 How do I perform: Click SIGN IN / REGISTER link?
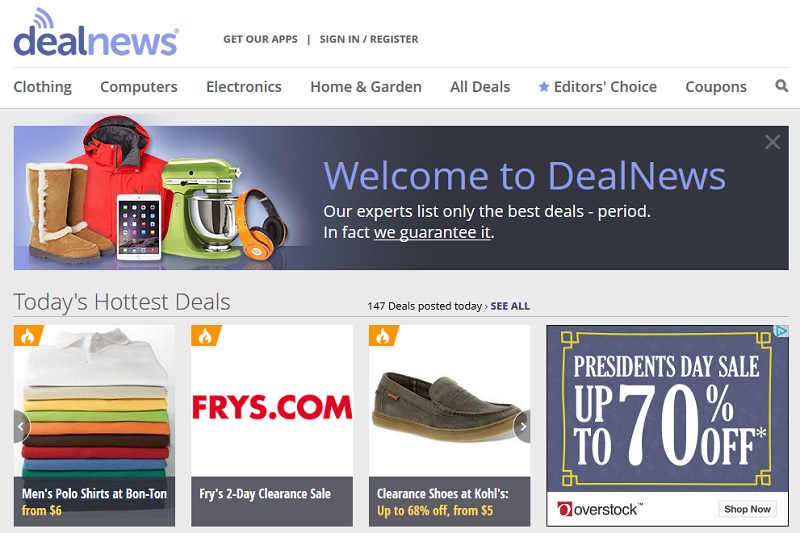tap(369, 39)
